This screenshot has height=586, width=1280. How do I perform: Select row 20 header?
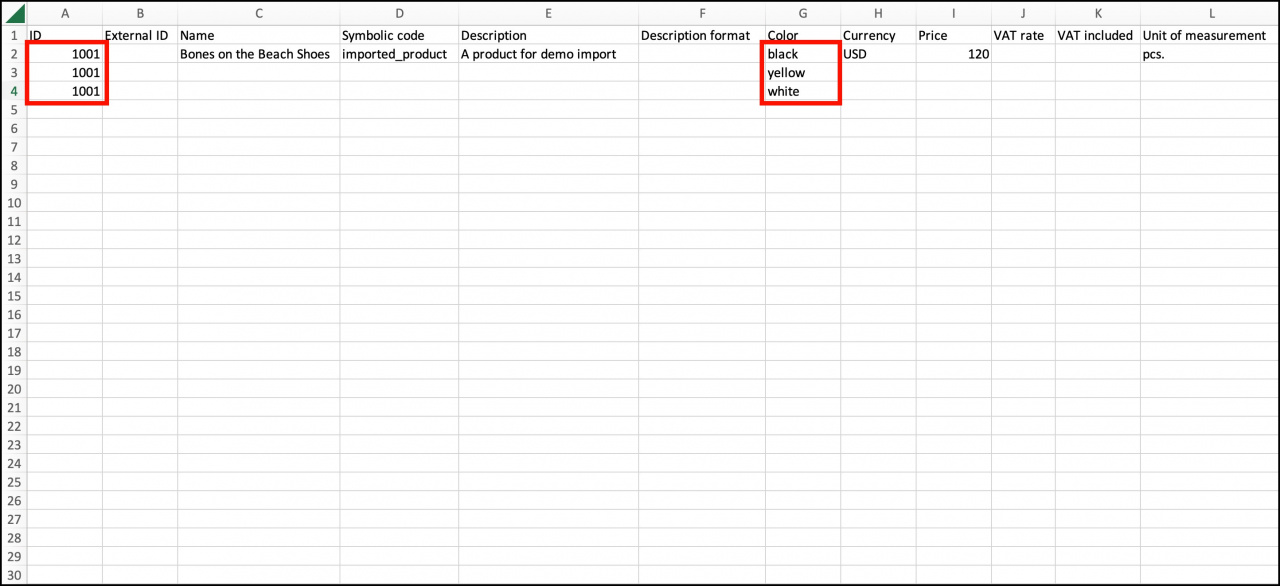point(14,389)
